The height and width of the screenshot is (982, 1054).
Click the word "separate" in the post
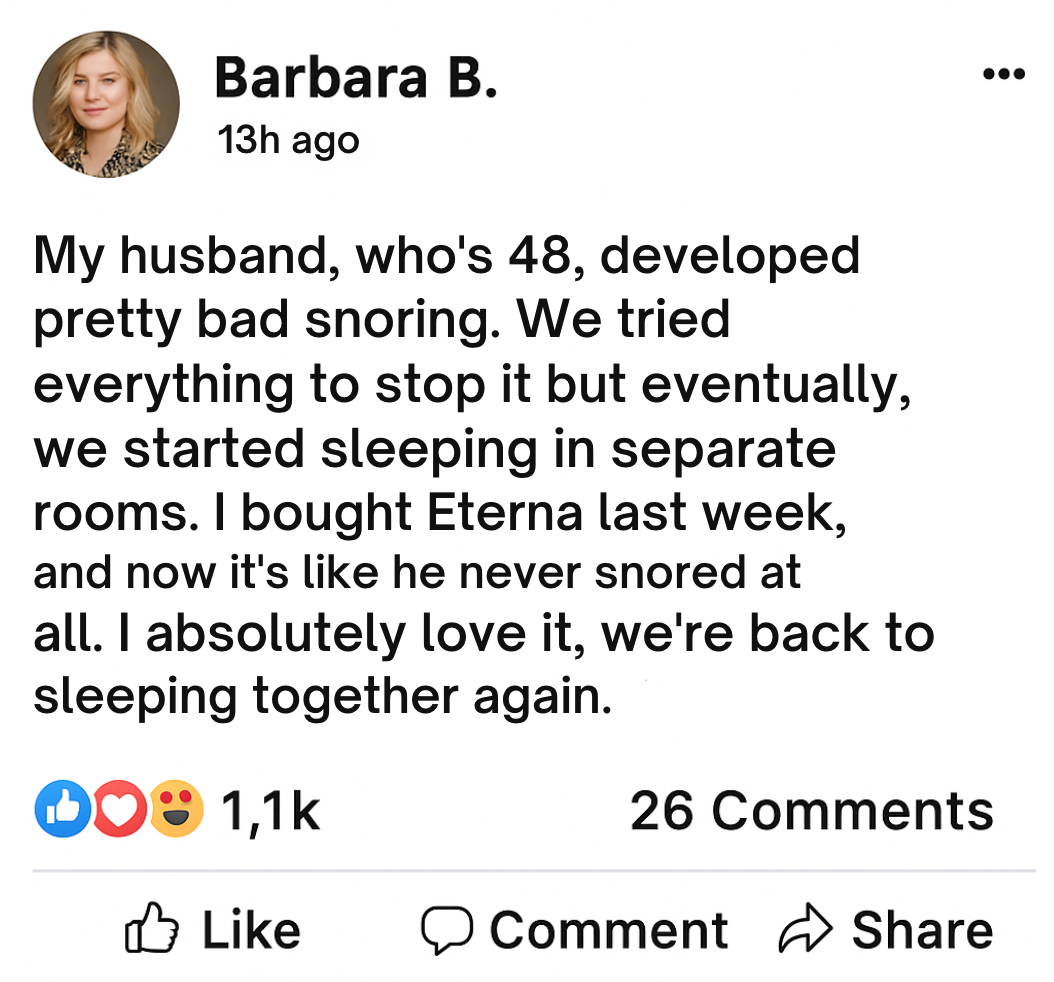722,449
